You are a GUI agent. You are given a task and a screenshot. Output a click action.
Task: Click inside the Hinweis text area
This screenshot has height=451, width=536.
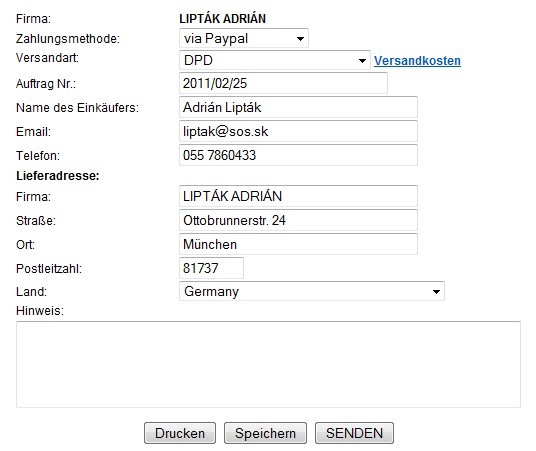tap(268, 364)
